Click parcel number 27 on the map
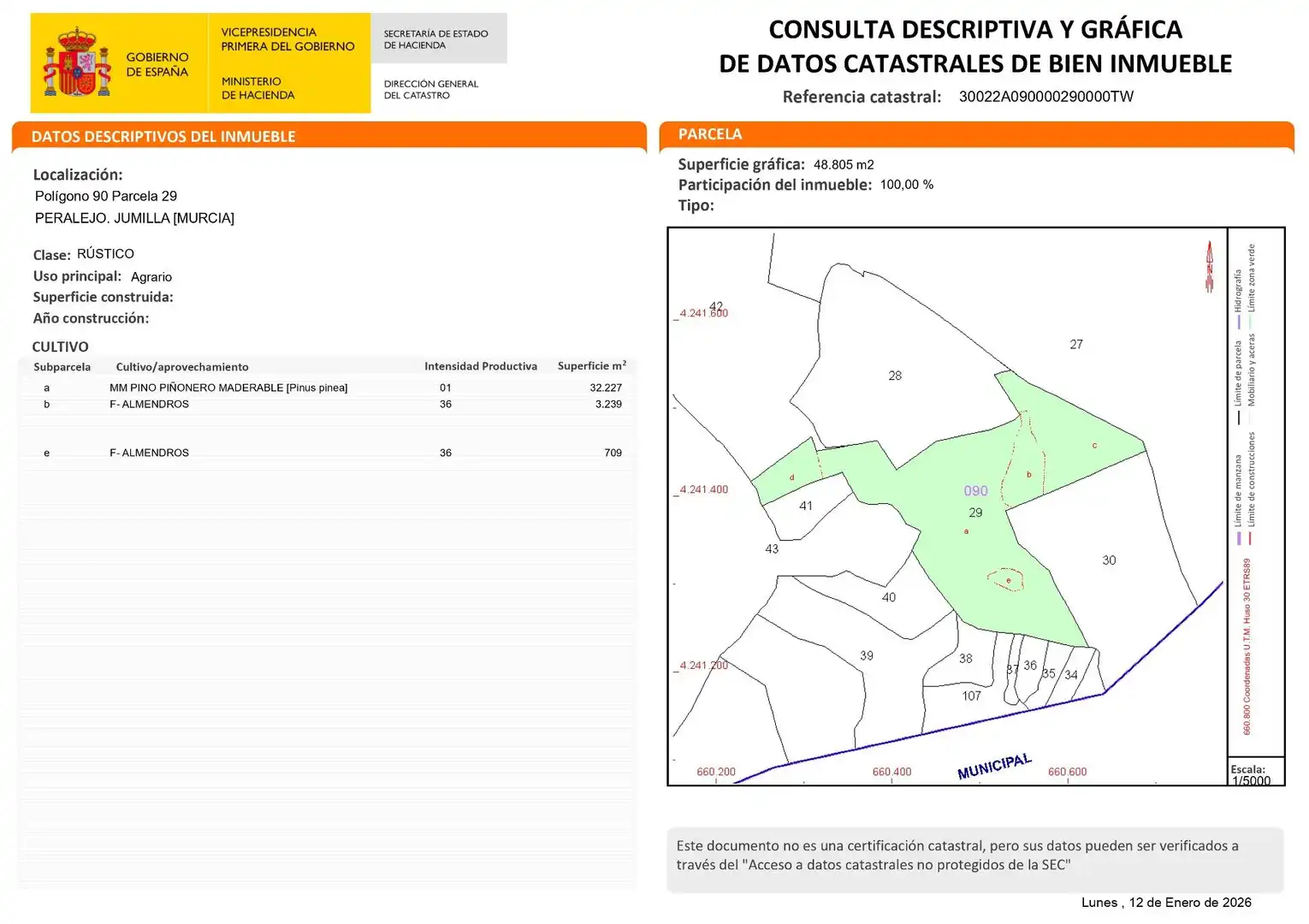 1076,345
